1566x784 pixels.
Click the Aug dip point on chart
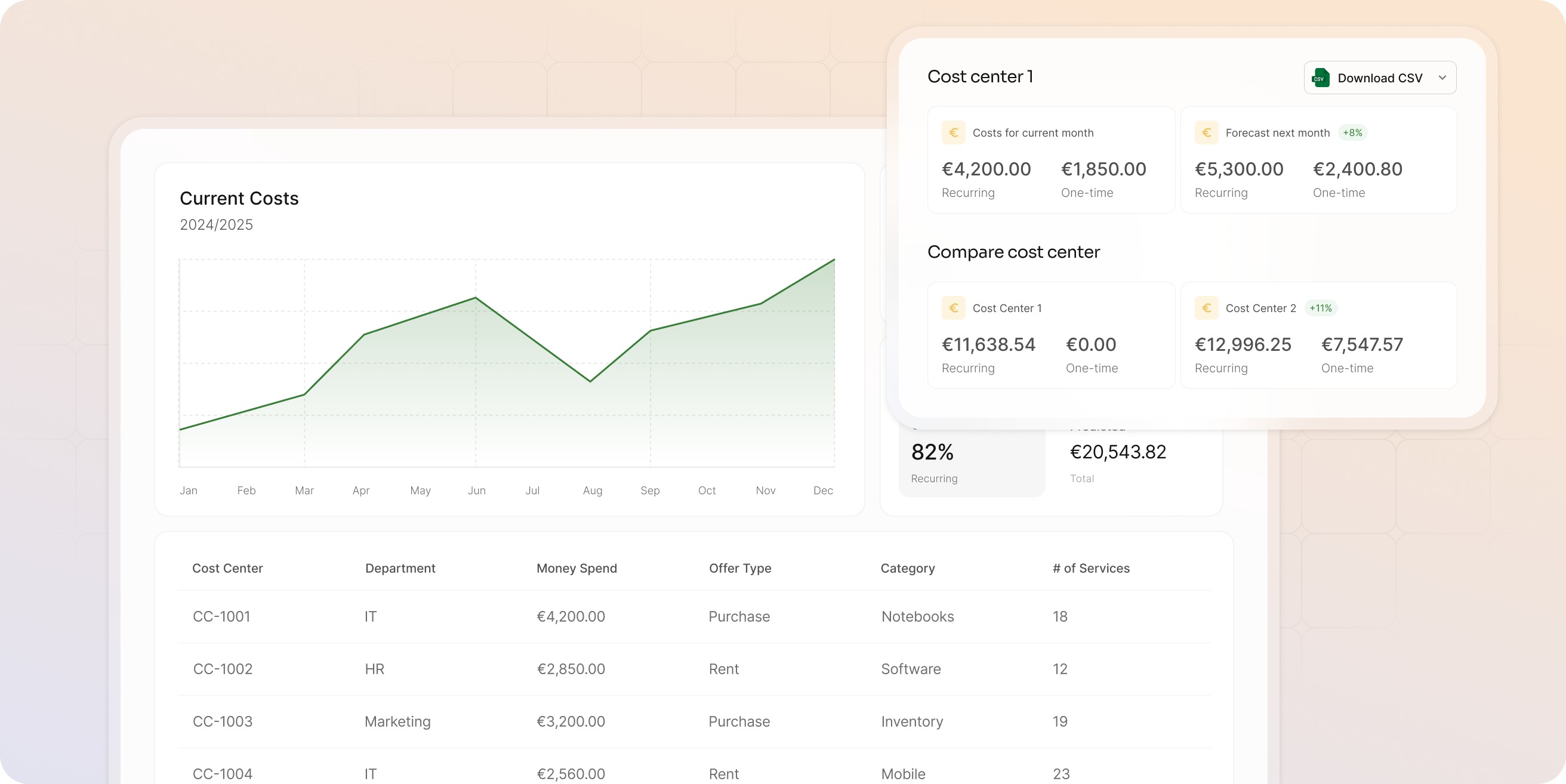pyautogui.click(x=590, y=381)
